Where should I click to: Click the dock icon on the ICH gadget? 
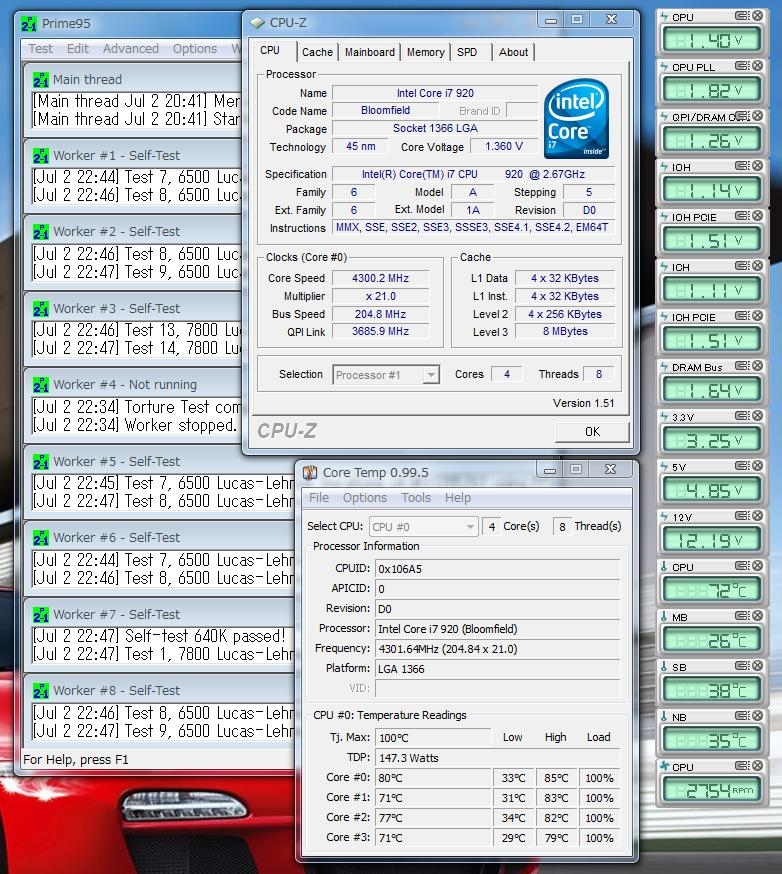[x=742, y=266]
